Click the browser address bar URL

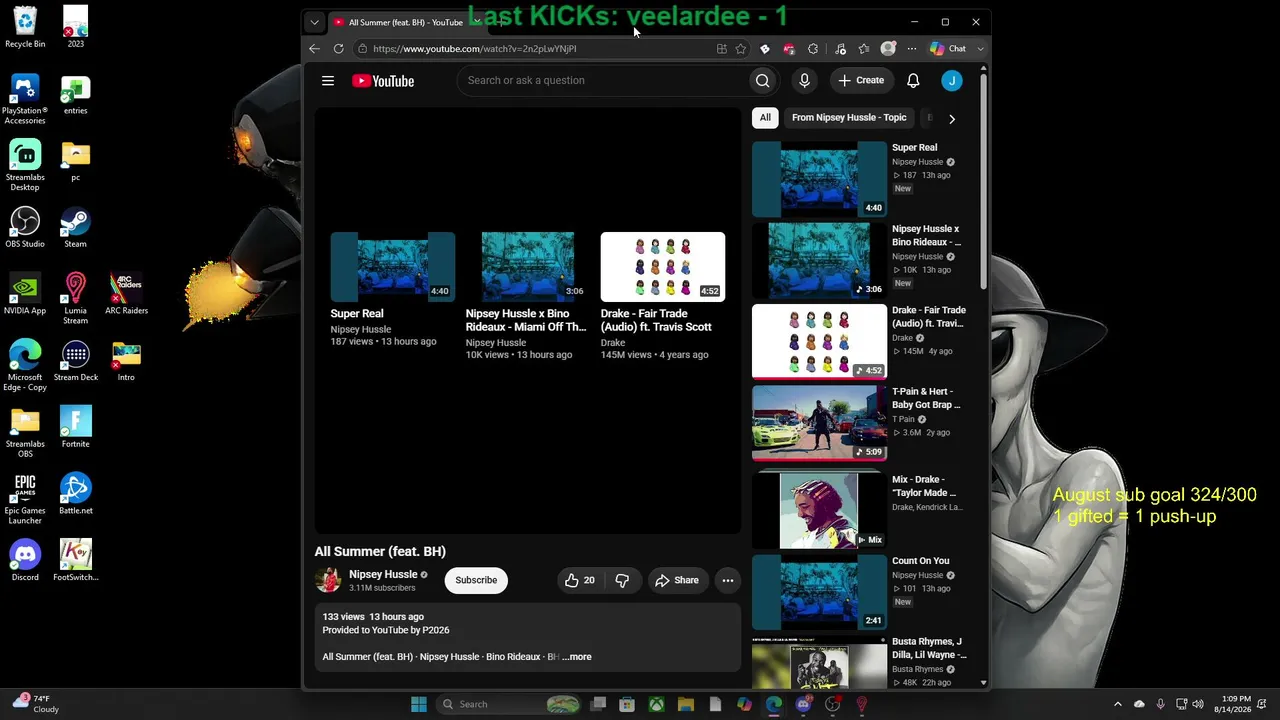[x=474, y=49]
